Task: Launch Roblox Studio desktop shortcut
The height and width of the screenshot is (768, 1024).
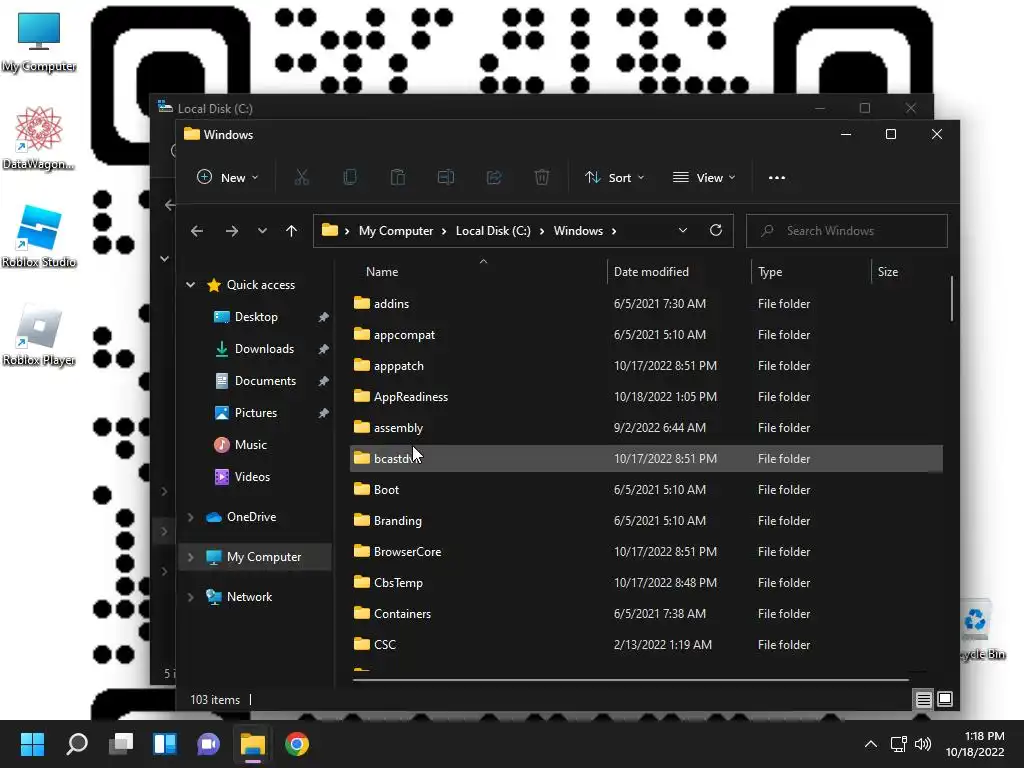Action: [39, 236]
